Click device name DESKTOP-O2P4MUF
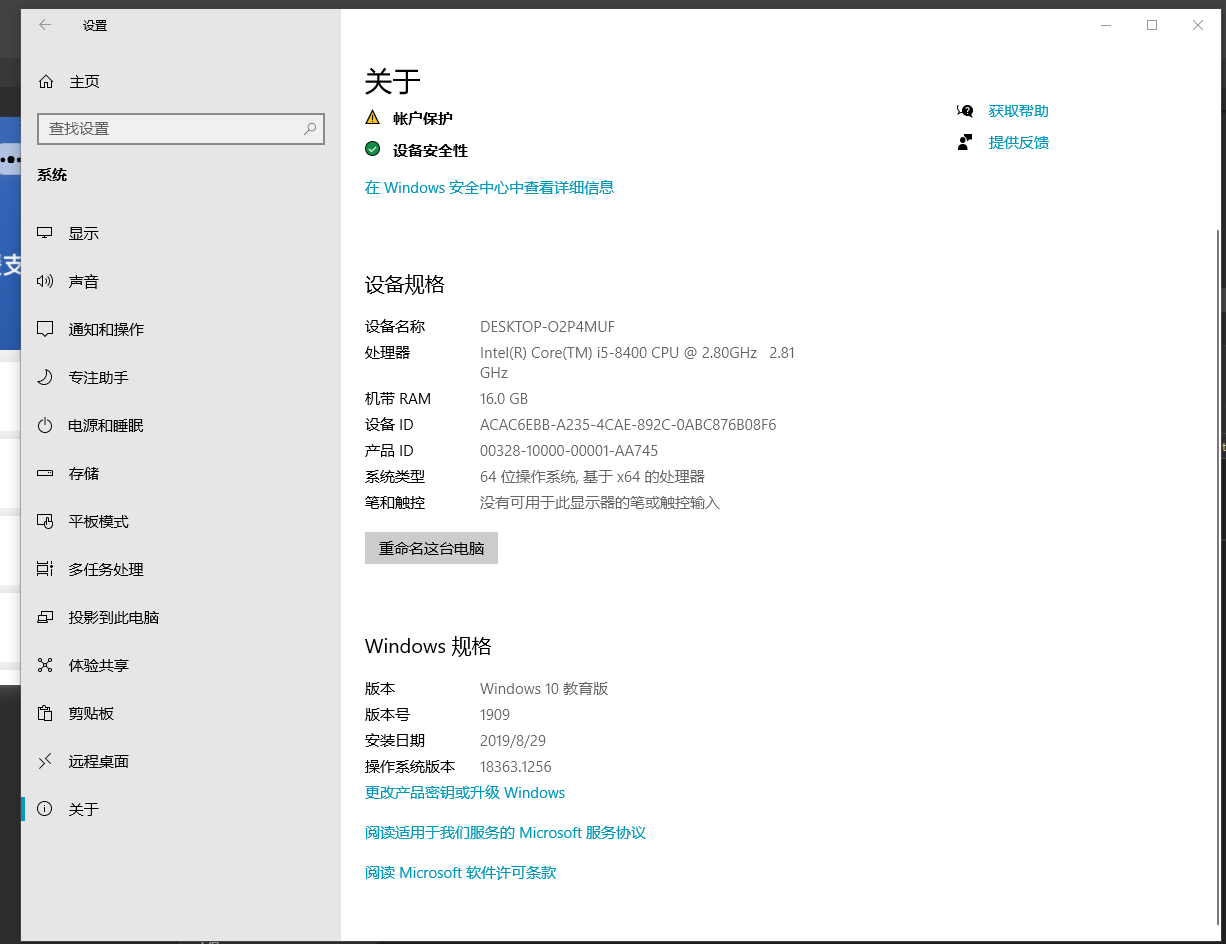The height and width of the screenshot is (944, 1226). [547, 327]
